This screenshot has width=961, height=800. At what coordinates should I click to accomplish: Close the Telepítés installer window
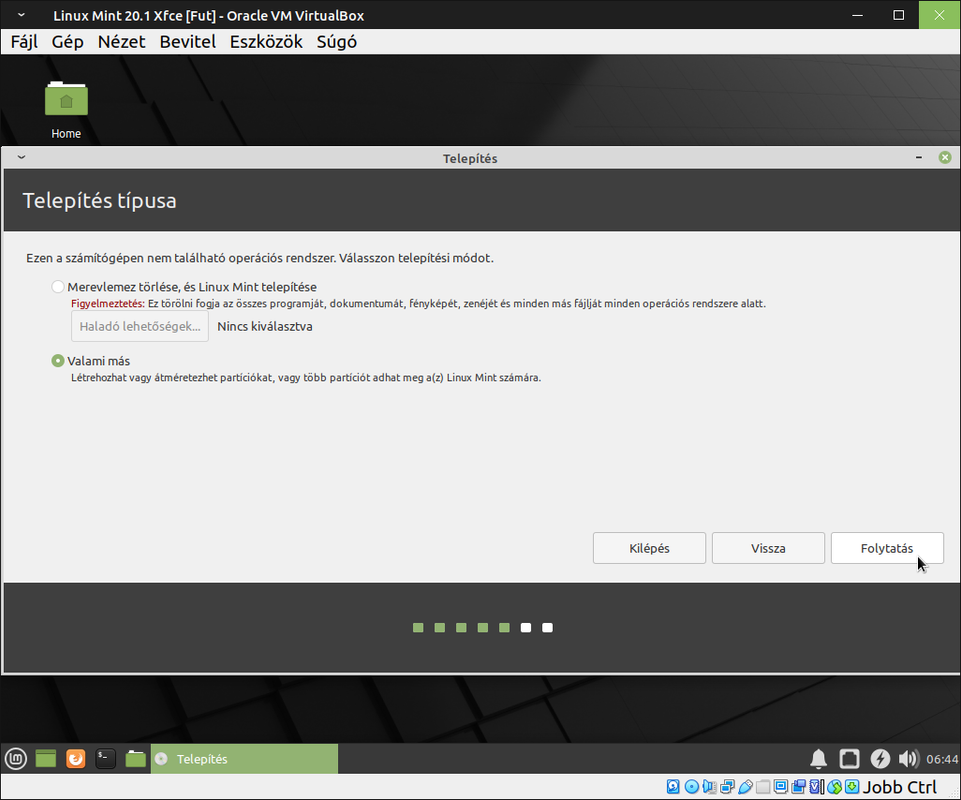pos(945,158)
